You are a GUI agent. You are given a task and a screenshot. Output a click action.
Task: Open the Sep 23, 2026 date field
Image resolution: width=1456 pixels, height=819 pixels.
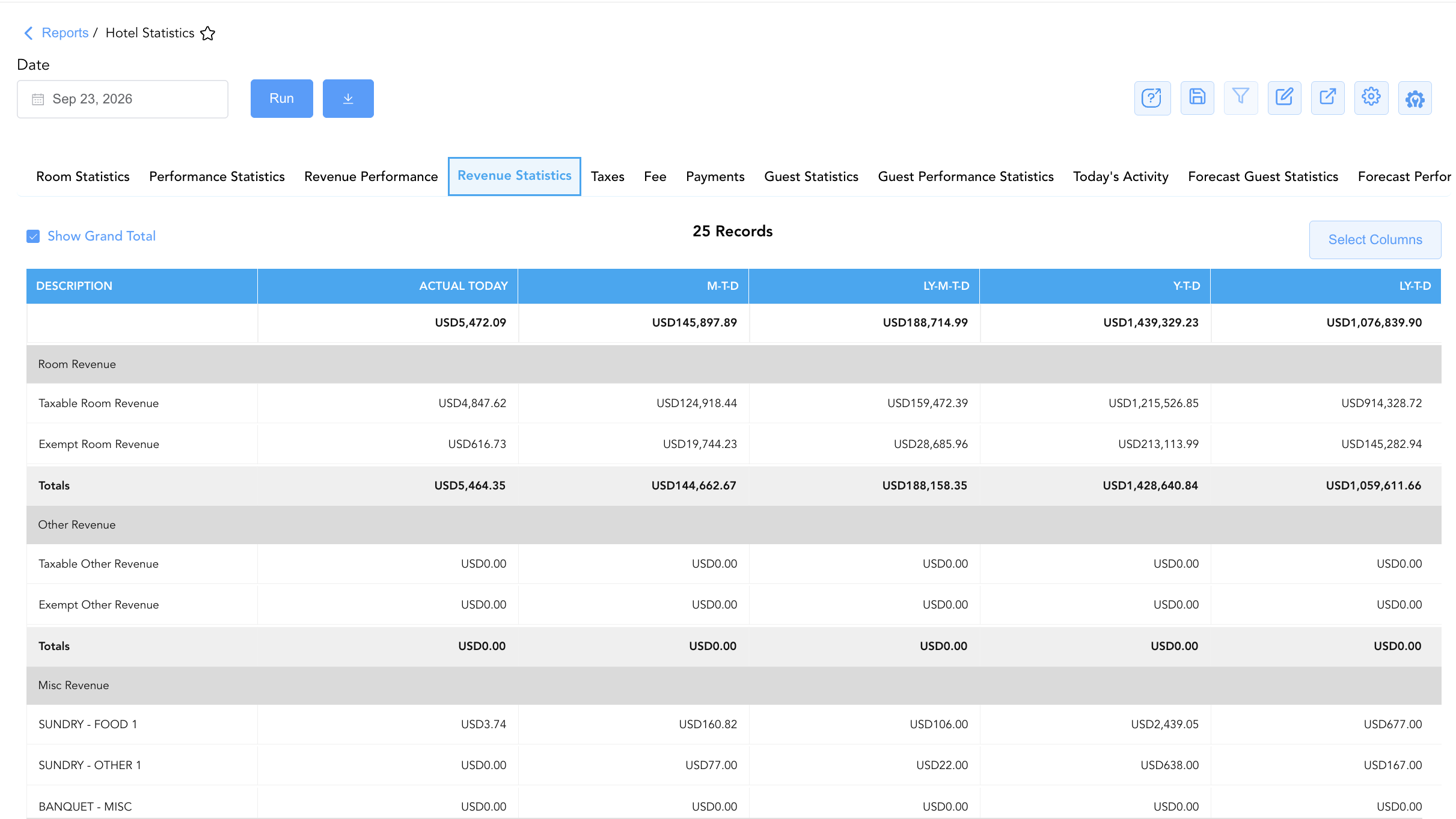[123, 99]
